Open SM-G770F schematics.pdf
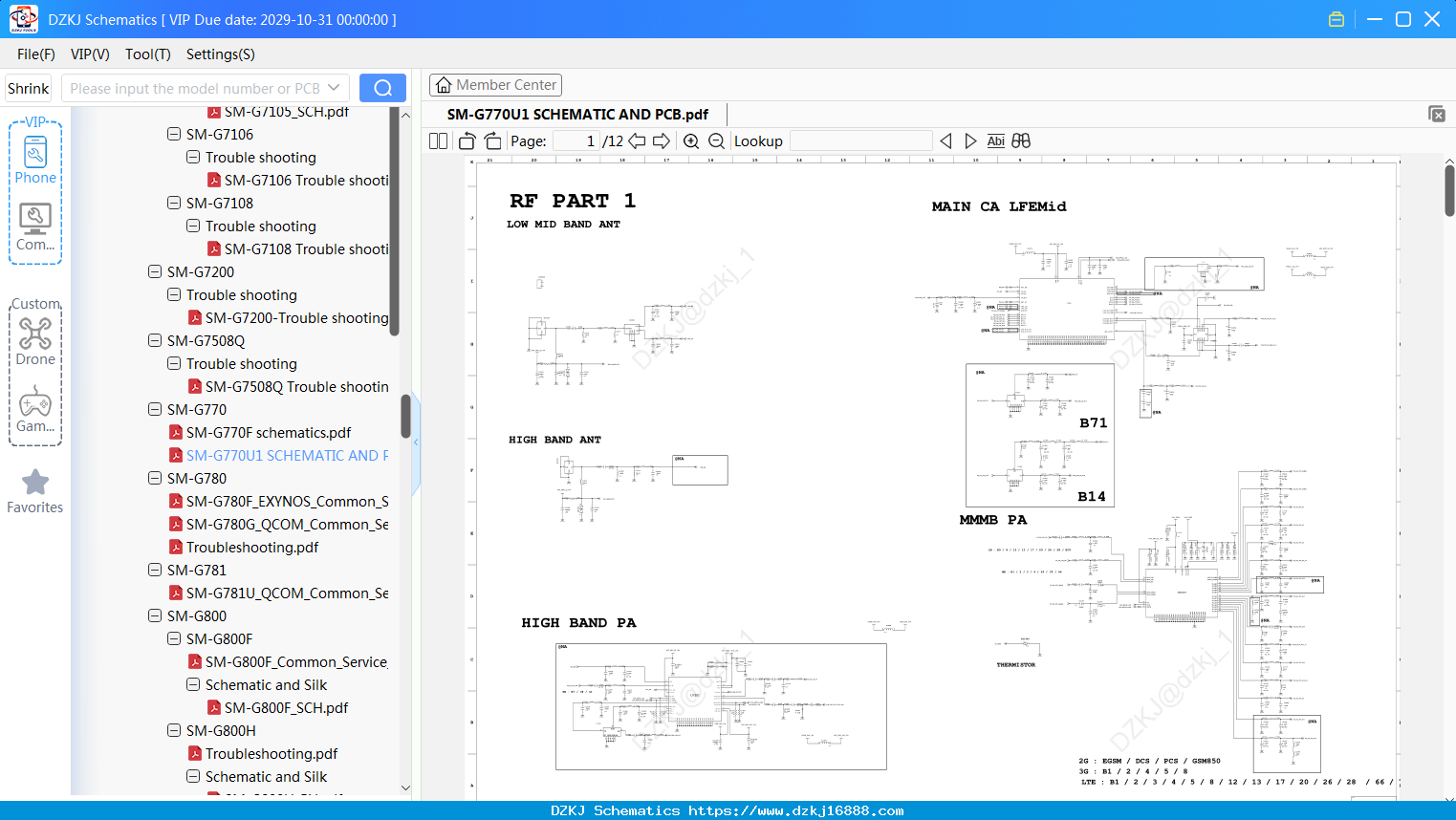 pos(260,433)
